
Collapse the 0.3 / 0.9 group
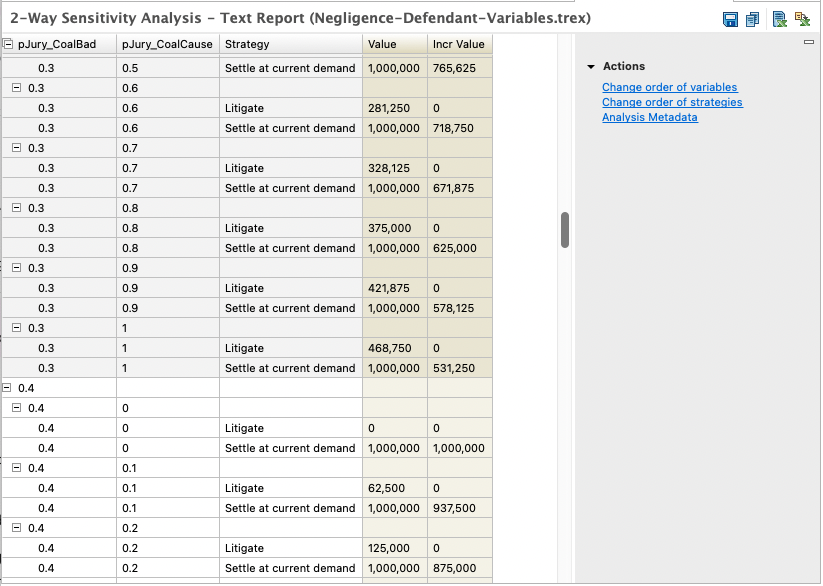click(x=17, y=268)
